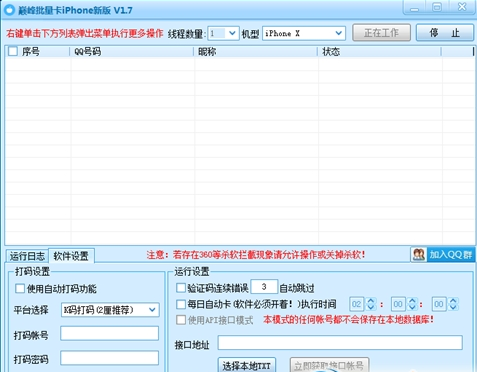Expand the 机型 iPhone X model dropdown

coord(304,33)
